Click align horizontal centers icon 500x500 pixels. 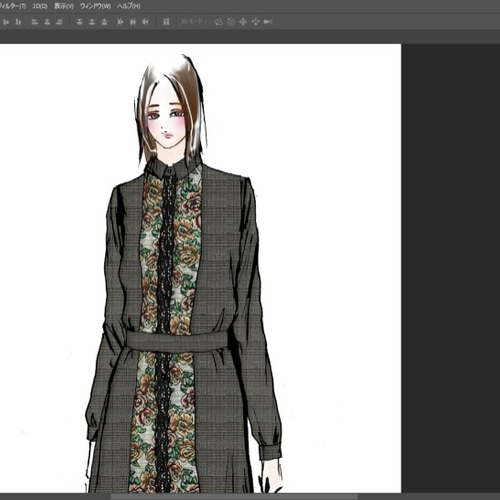[x=47, y=22]
